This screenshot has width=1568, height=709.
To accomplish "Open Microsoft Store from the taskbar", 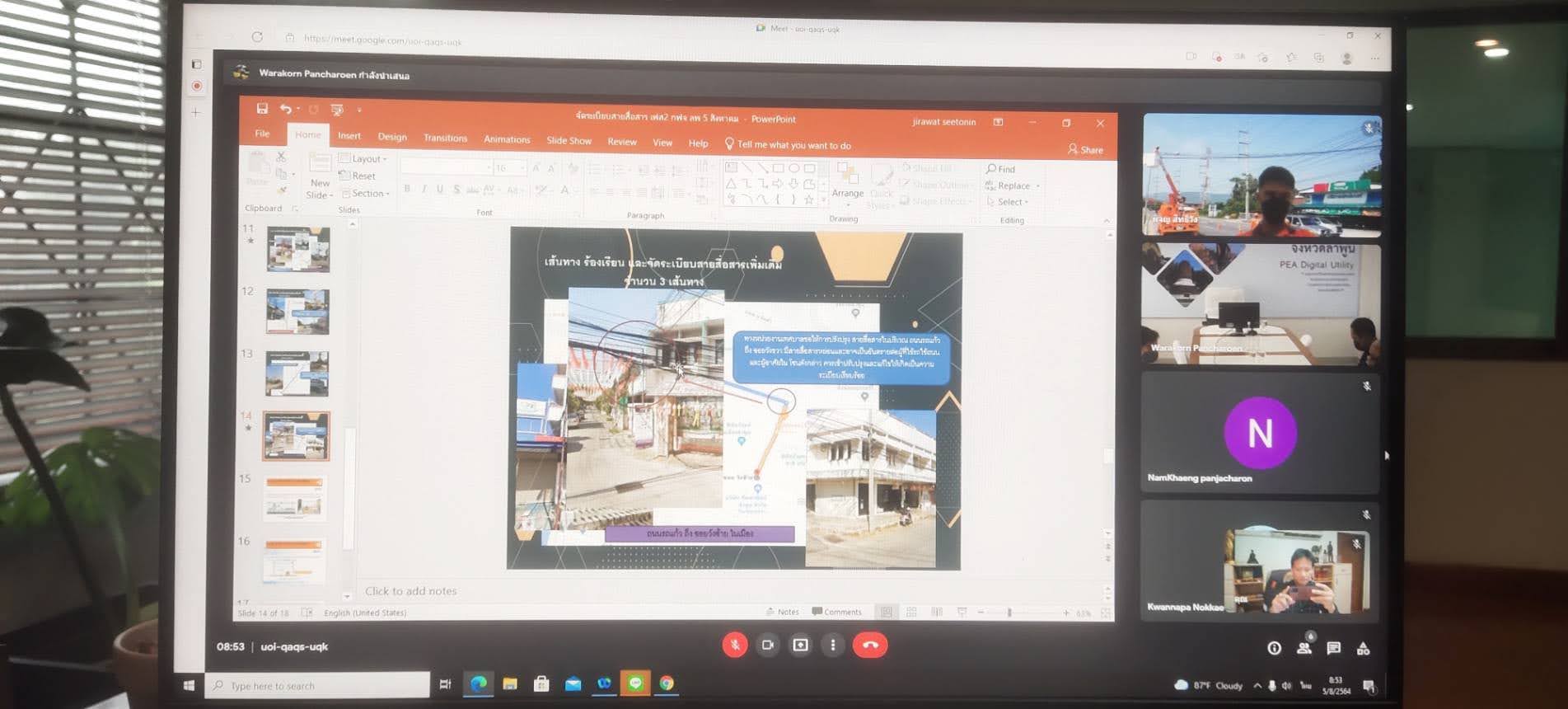I will [x=541, y=683].
